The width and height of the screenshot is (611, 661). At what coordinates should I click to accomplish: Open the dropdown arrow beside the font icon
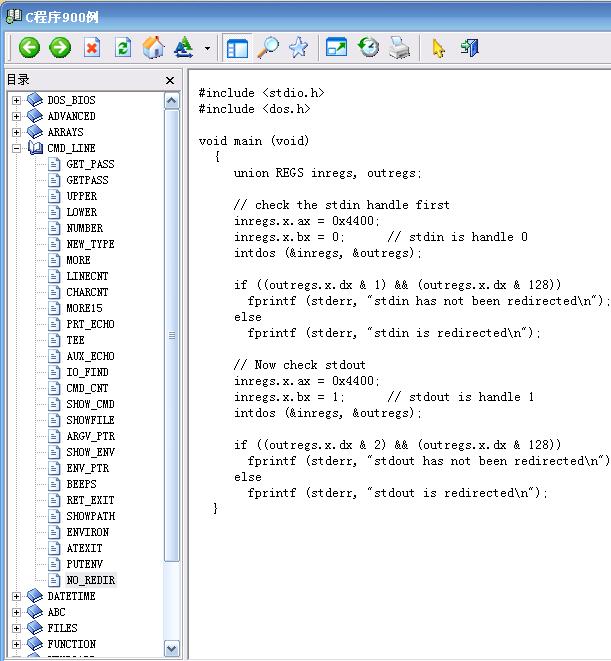(207, 48)
